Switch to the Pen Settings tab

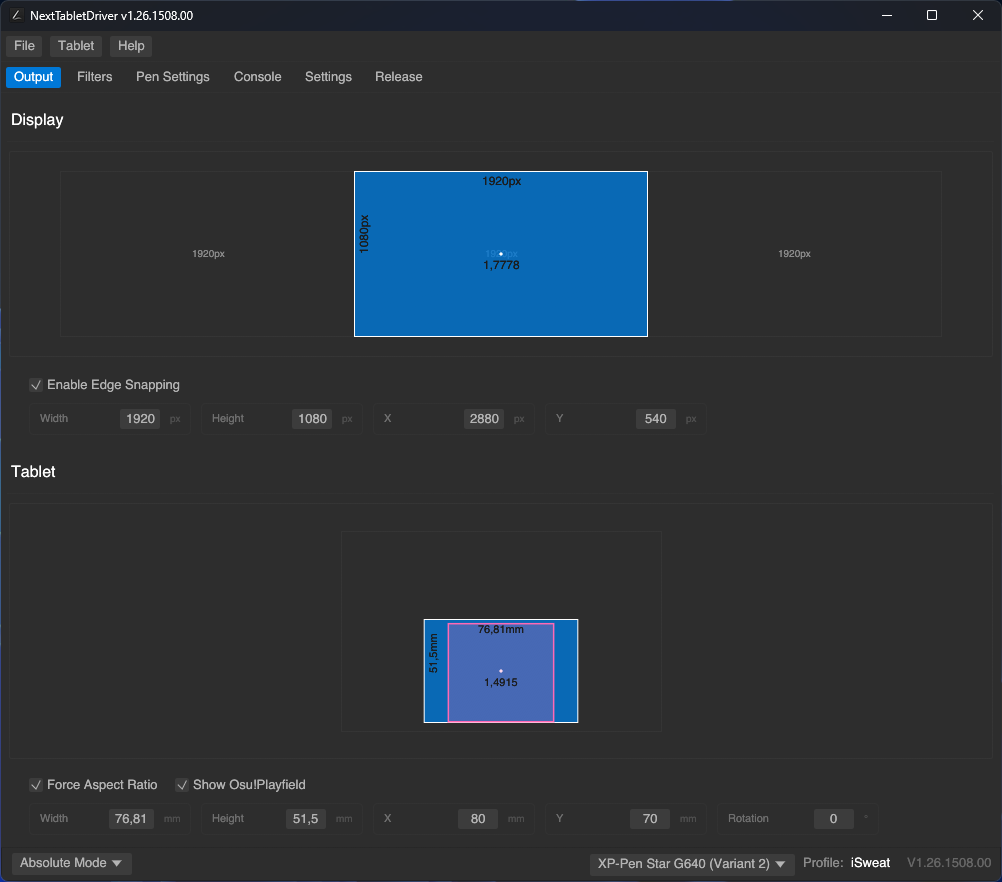173,77
